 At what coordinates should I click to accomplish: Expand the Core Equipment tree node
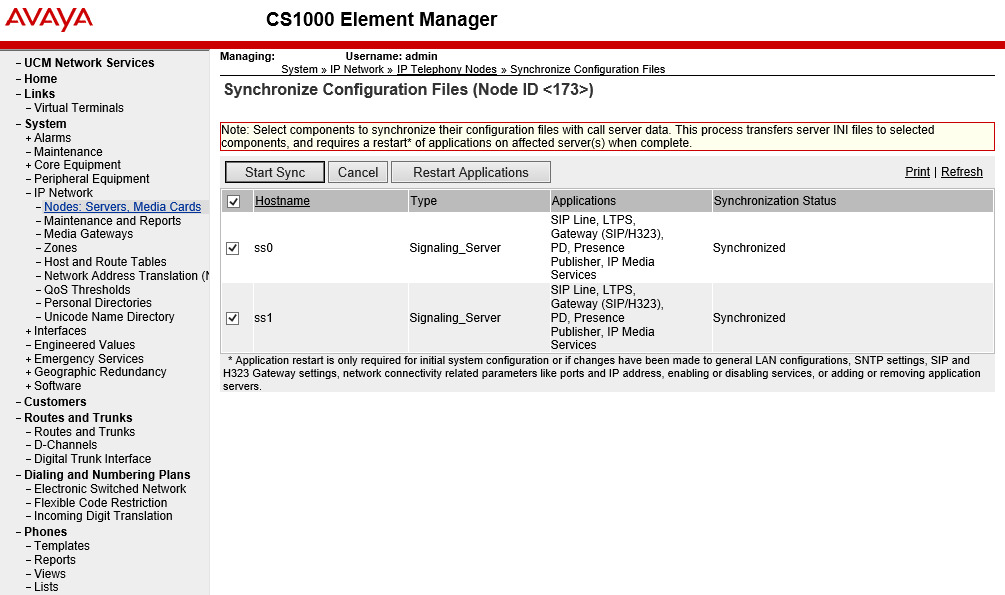[x=28, y=165]
